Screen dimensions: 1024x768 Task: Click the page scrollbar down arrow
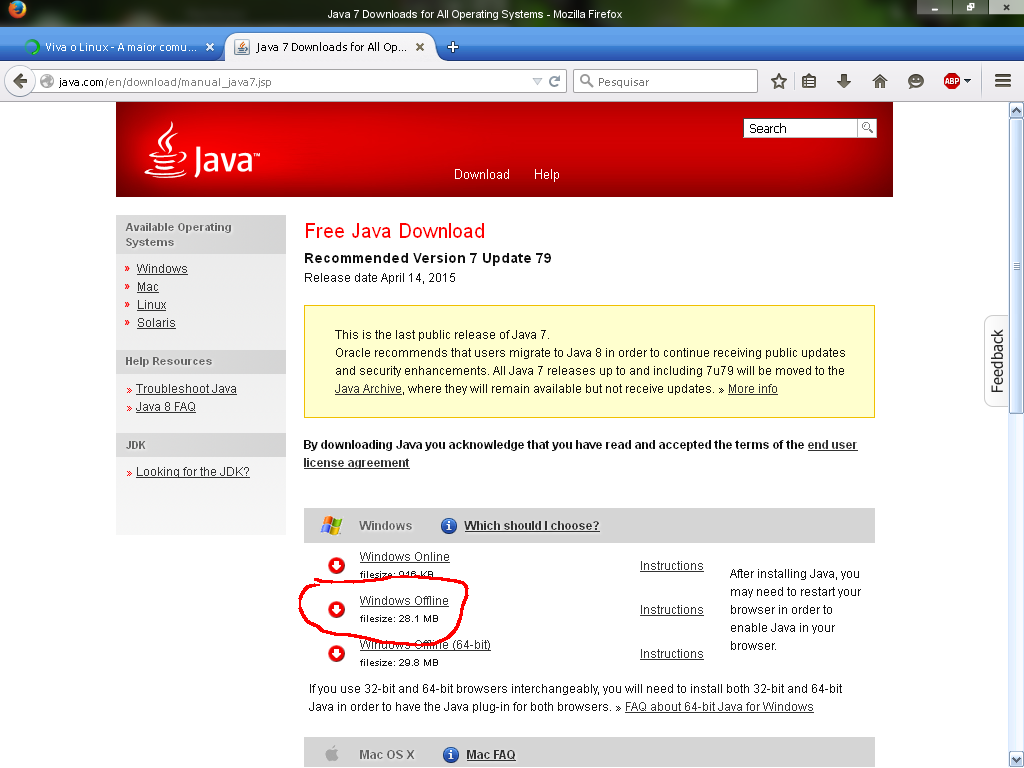coord(1016,759)
